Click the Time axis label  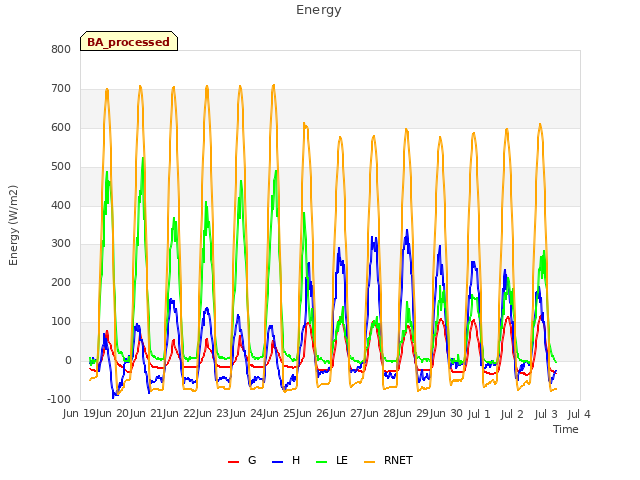(x=566, y=429)
